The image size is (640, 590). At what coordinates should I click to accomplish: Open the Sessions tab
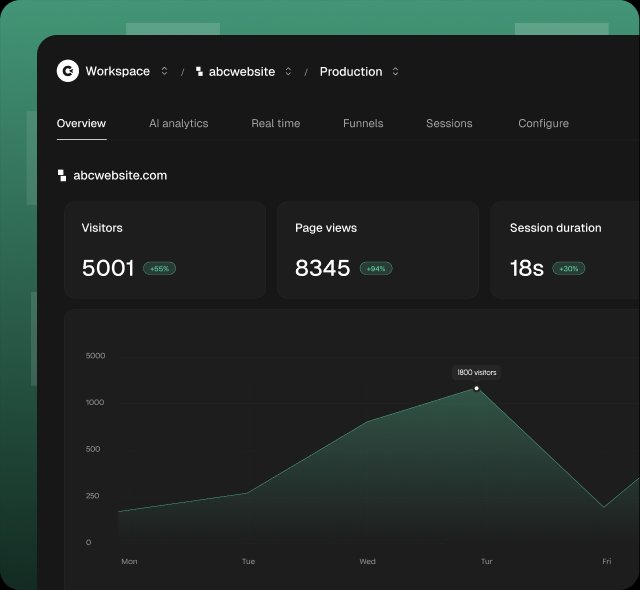[x=449, y=123]
